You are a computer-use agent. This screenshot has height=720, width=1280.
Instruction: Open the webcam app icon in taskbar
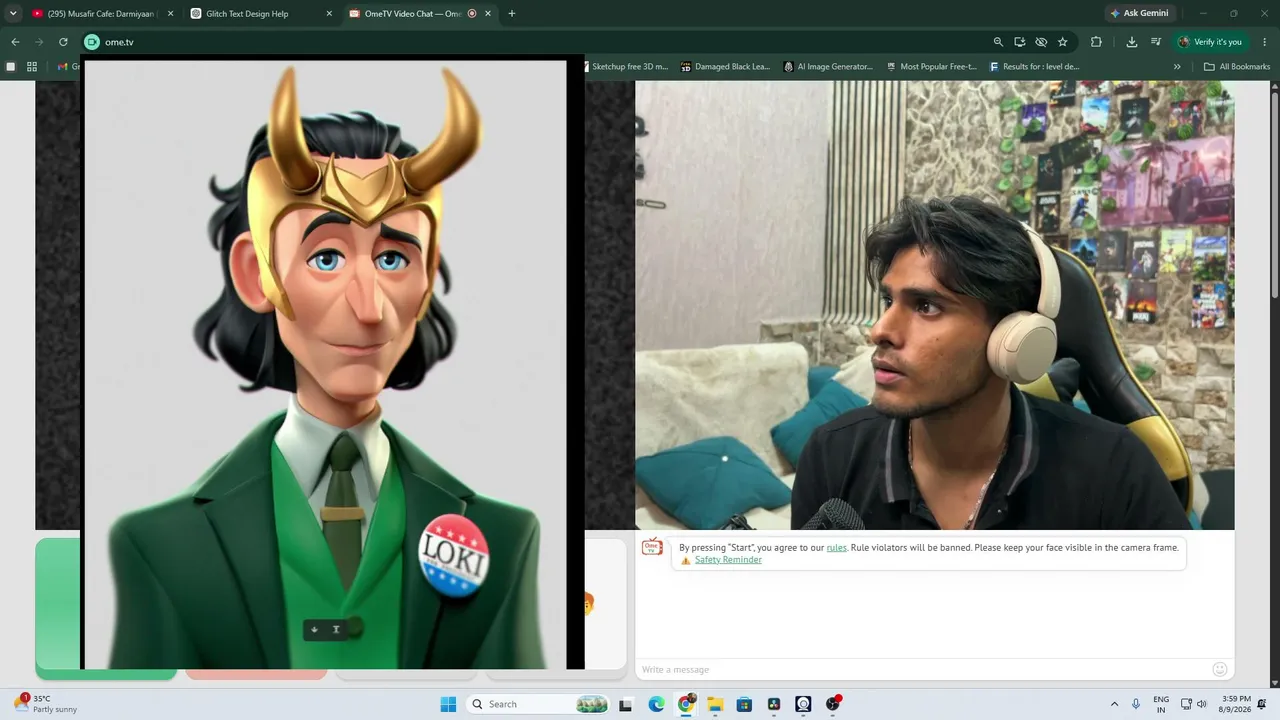click(803, 704)
